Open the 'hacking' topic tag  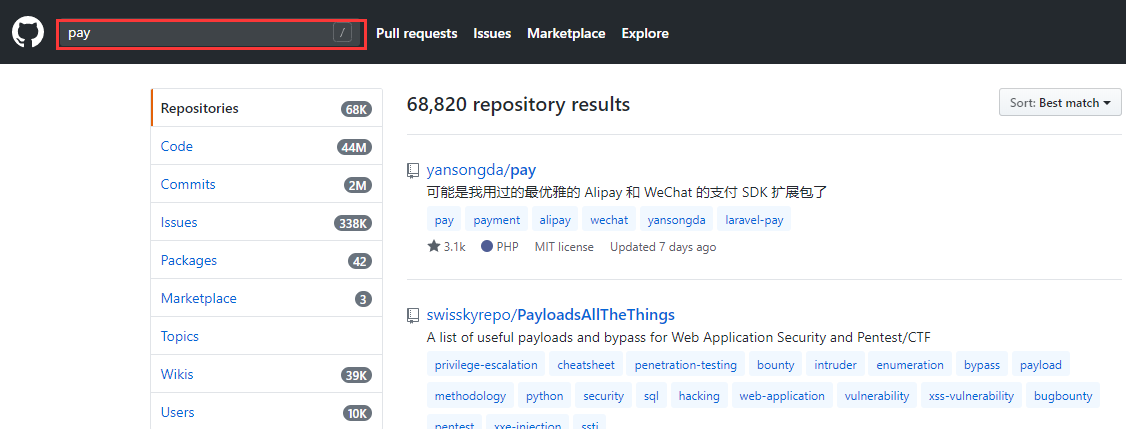point(699,396)
